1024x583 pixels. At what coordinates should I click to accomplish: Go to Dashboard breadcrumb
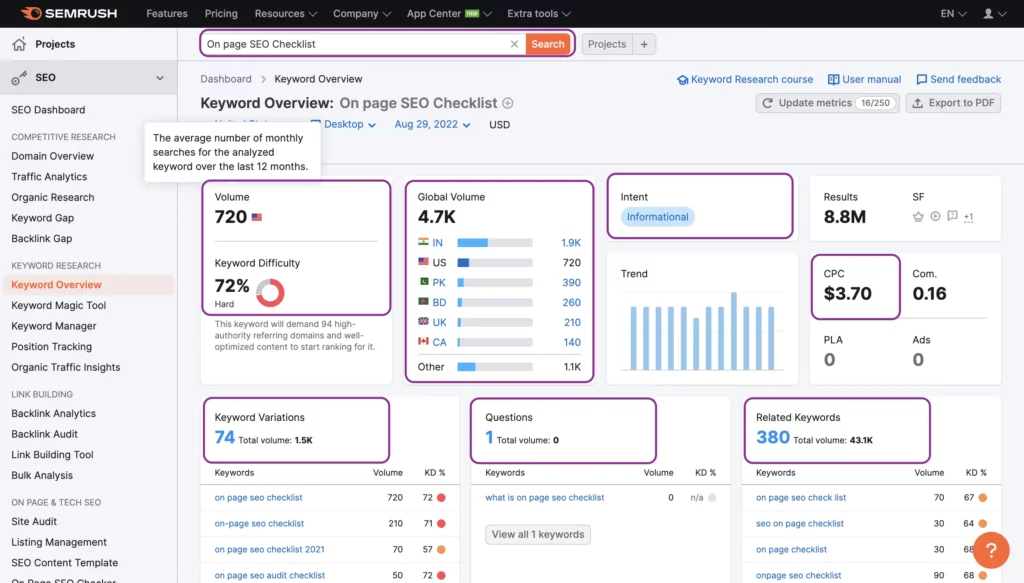[x=226, y=78]
